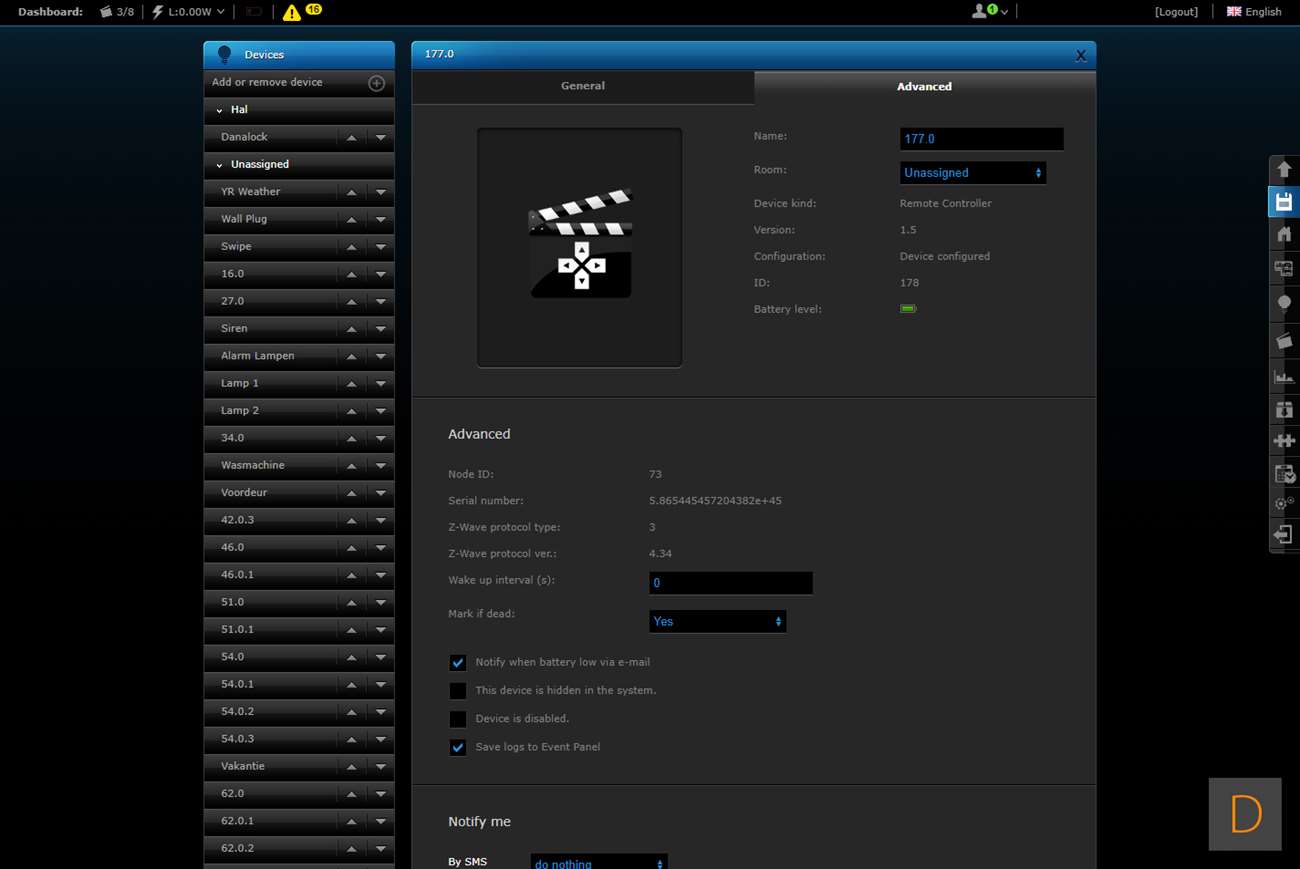The image size is (1300, 869).
Task: Click the save disk icon in sidebar
Action: pyautogui.click(x=1284, y=202)
